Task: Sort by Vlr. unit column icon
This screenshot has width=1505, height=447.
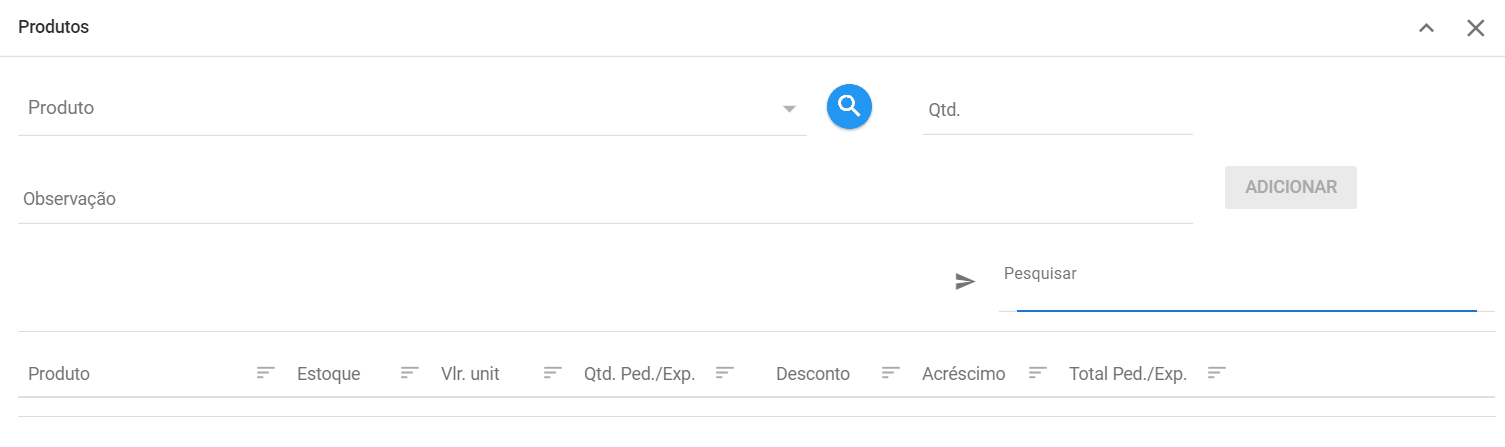Action: [552, 373]
